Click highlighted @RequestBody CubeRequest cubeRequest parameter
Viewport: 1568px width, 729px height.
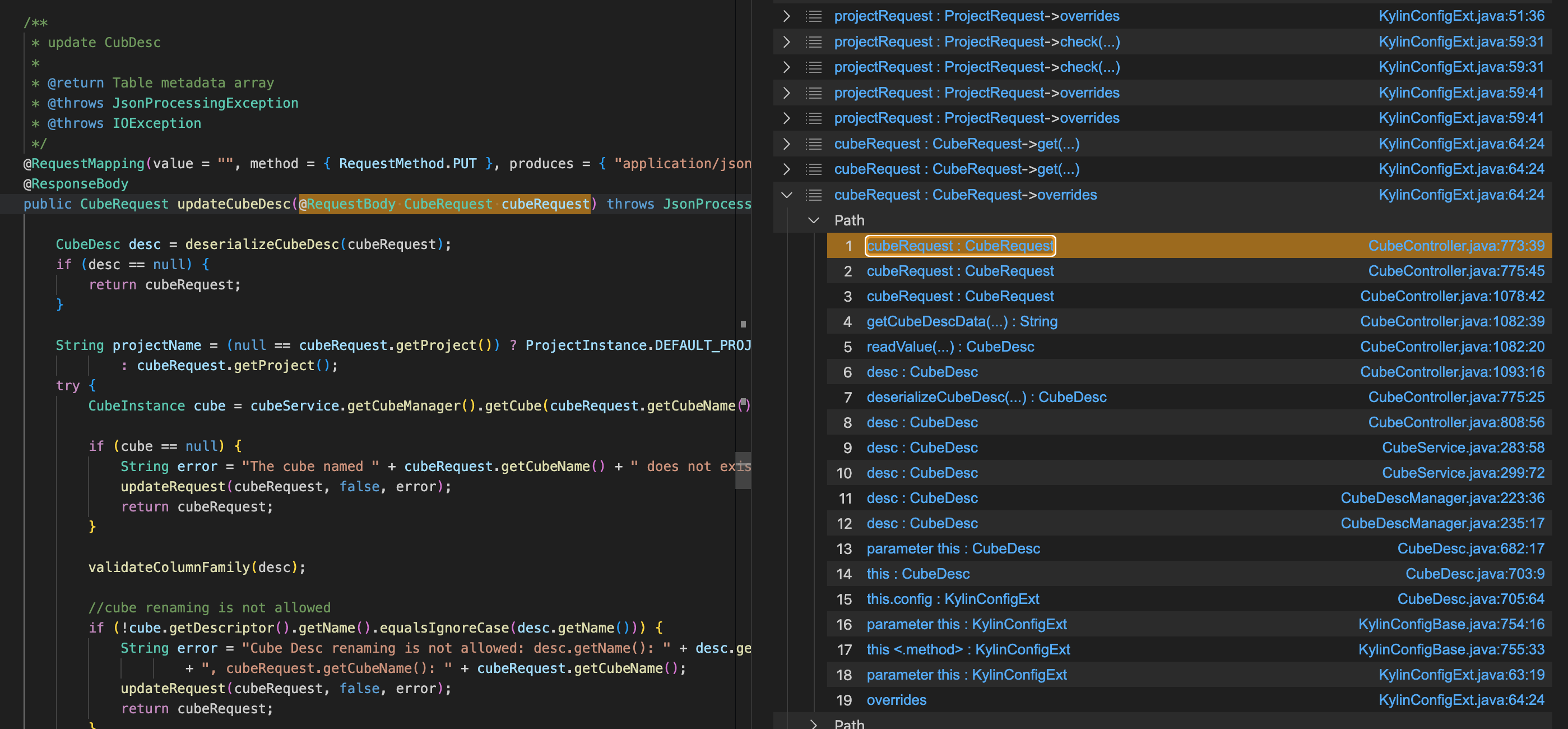[x=444, y=204]
